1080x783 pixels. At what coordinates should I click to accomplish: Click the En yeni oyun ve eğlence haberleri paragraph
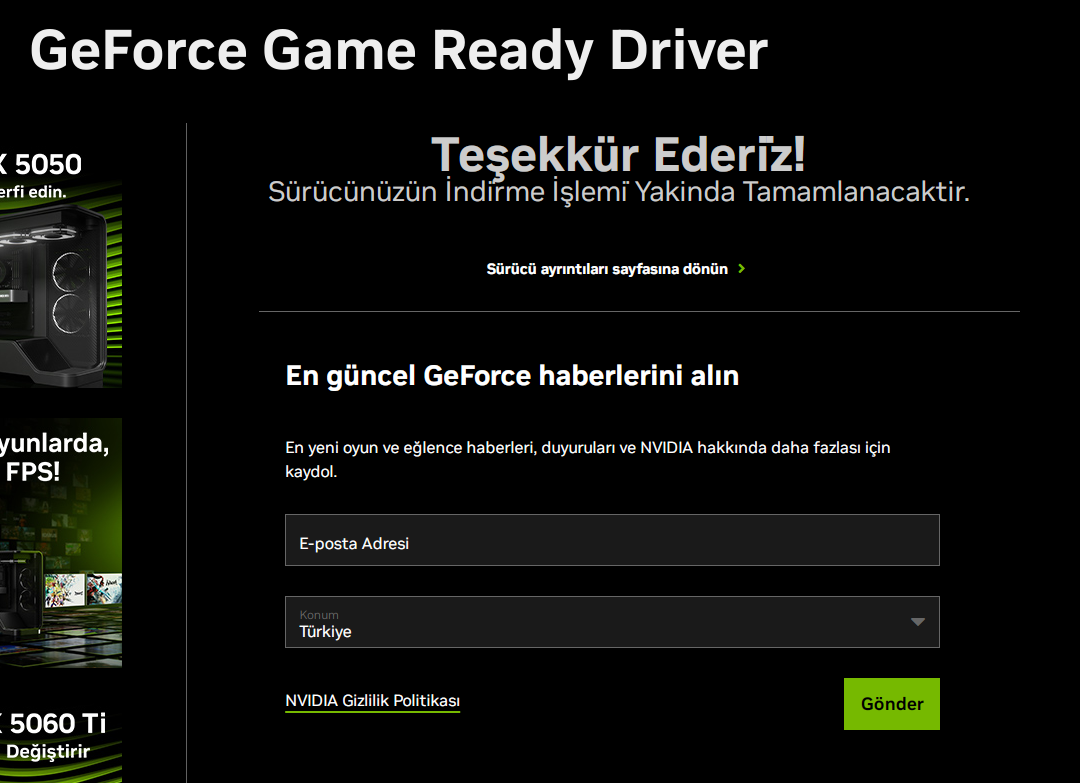point(588,459)
